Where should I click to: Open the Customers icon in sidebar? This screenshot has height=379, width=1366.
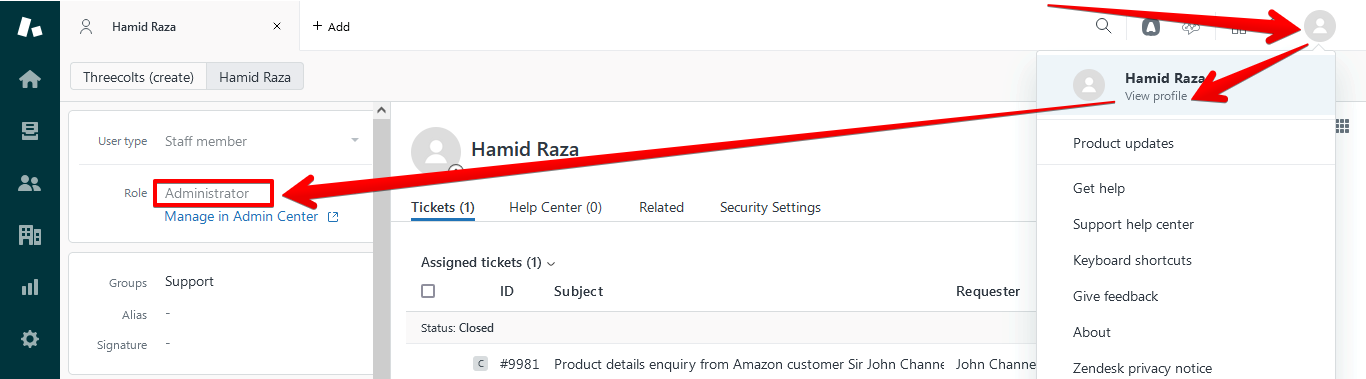click(30, 183)
